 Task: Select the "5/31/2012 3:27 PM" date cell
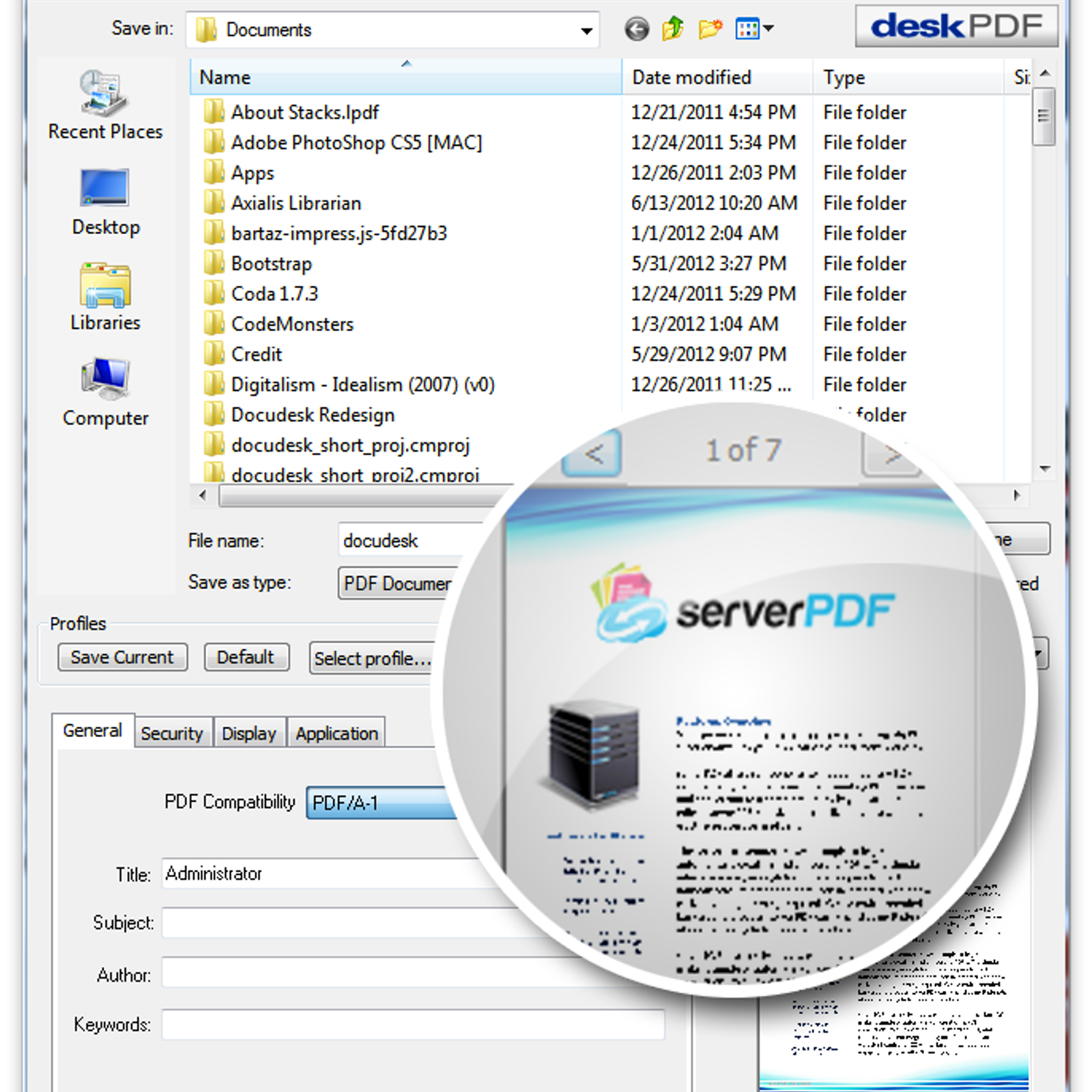pyautogui.click(x=708, y=263)
